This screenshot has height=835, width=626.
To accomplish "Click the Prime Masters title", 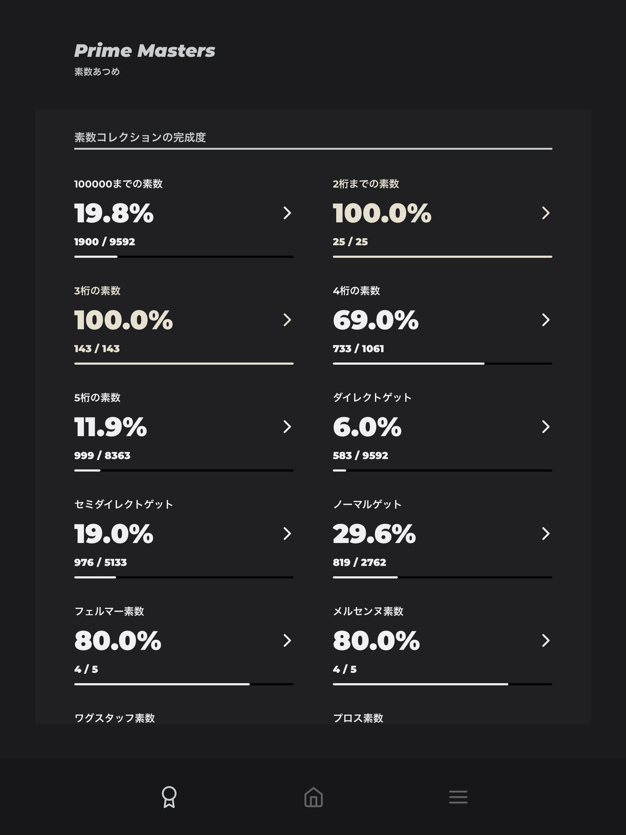I will (x=145, y=51).
